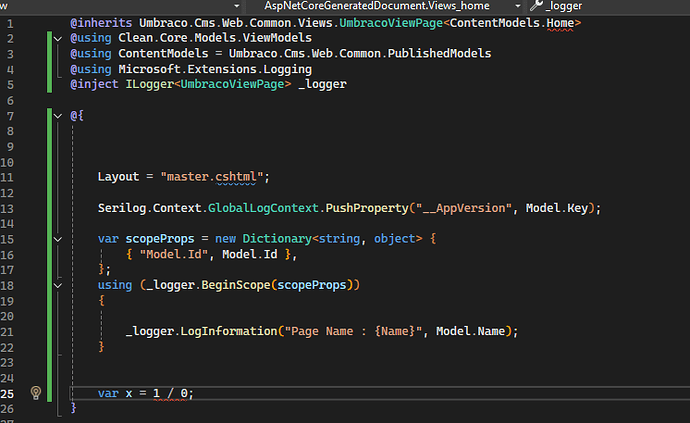Click the underlined Home type on line 1
Viewport: 690px width, 423px height.
click(x=560, y=23)
